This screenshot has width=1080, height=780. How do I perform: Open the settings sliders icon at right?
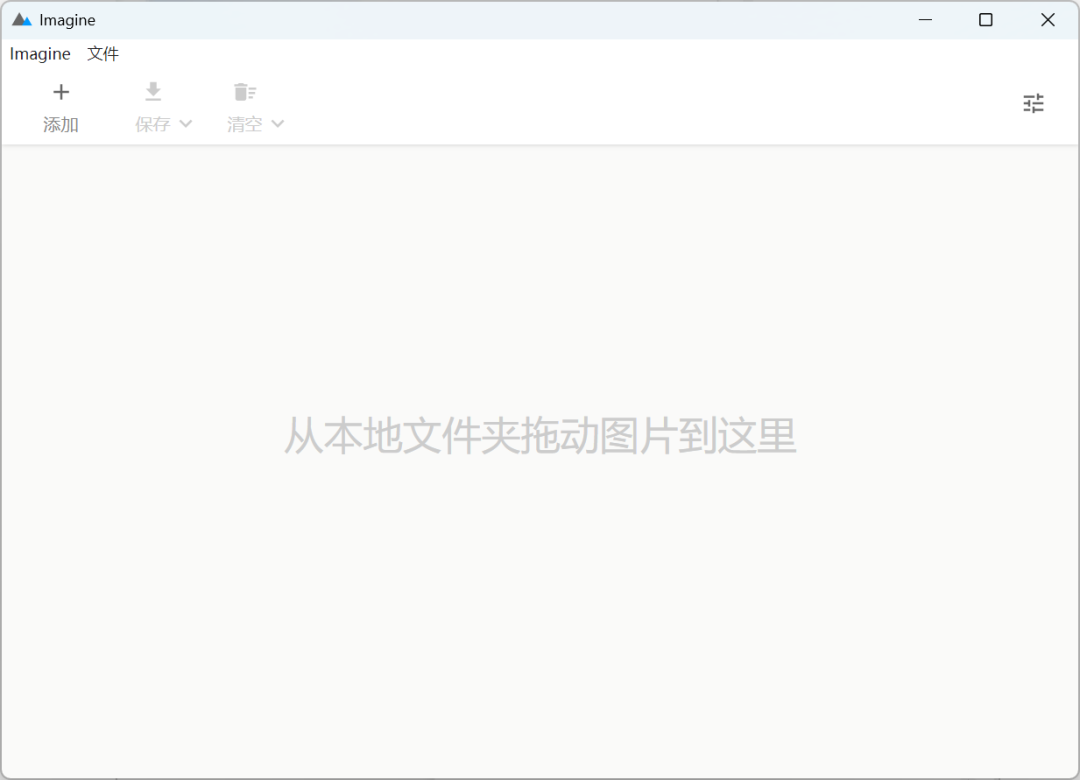[x=1033, y=103]
